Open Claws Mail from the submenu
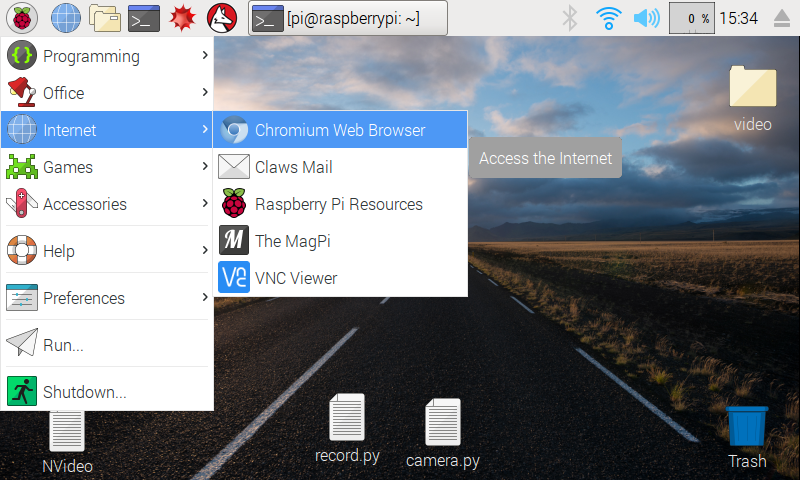 [x=340, y=167]
